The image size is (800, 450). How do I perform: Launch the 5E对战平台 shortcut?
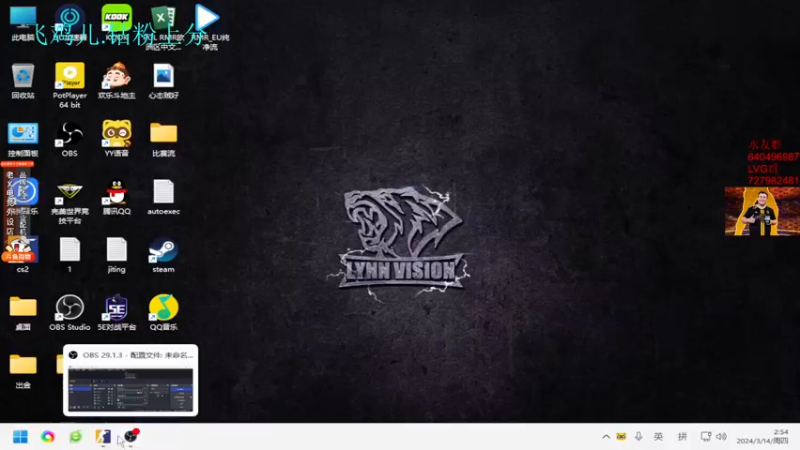(x=116, y=312)
